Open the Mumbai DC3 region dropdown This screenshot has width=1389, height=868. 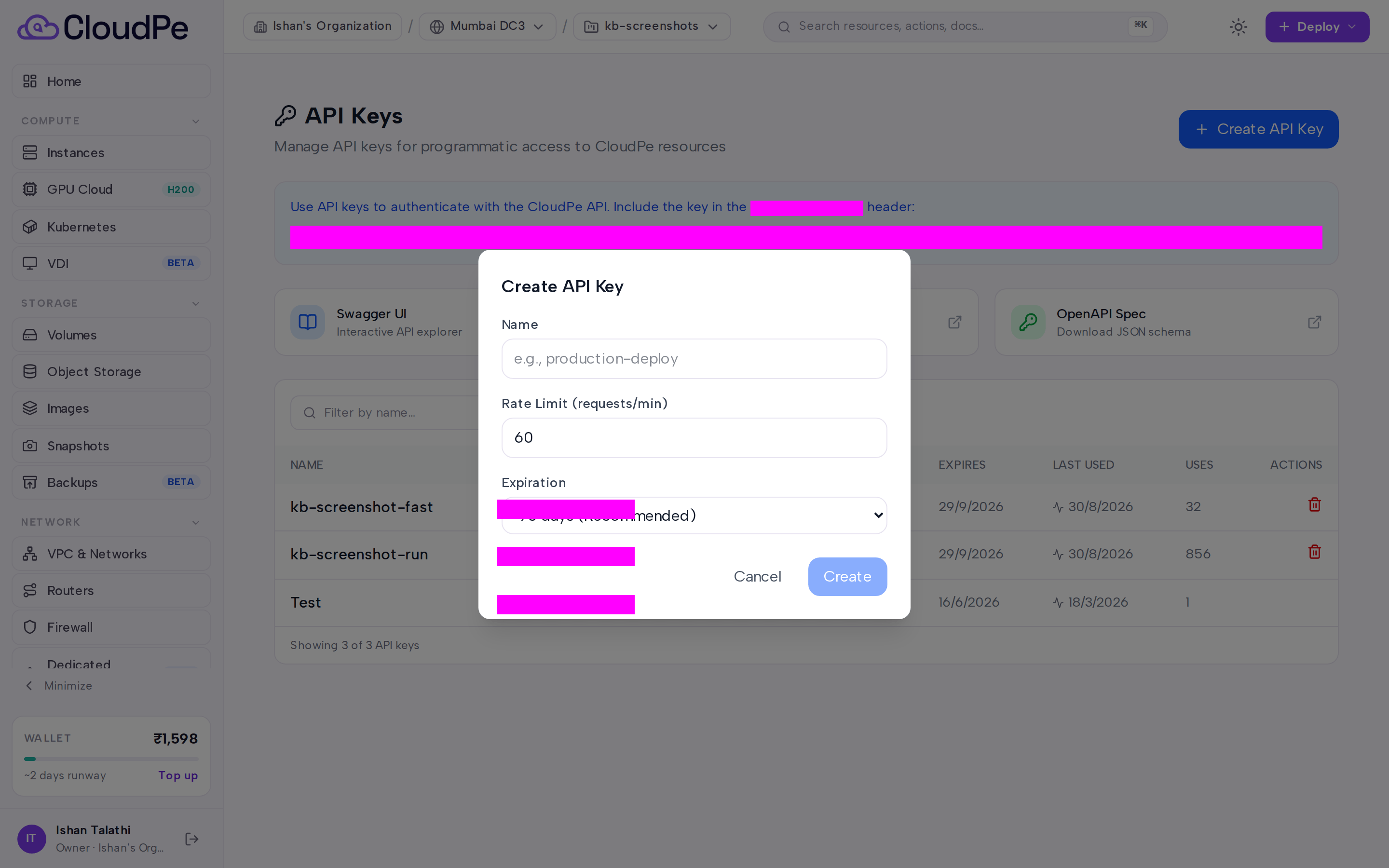click(x=487, y=27)
